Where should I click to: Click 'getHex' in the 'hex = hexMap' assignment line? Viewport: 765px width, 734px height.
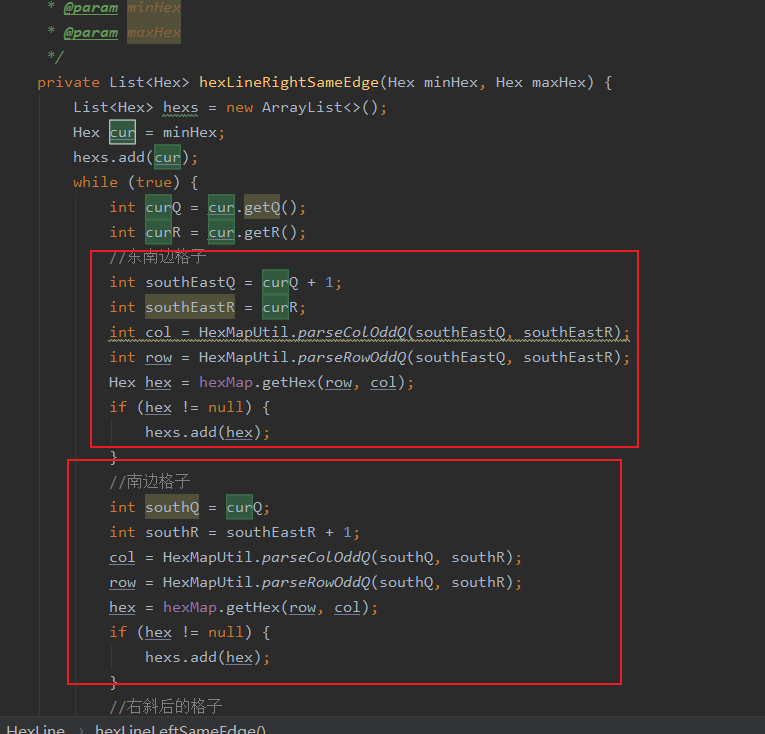click(253, 607)
